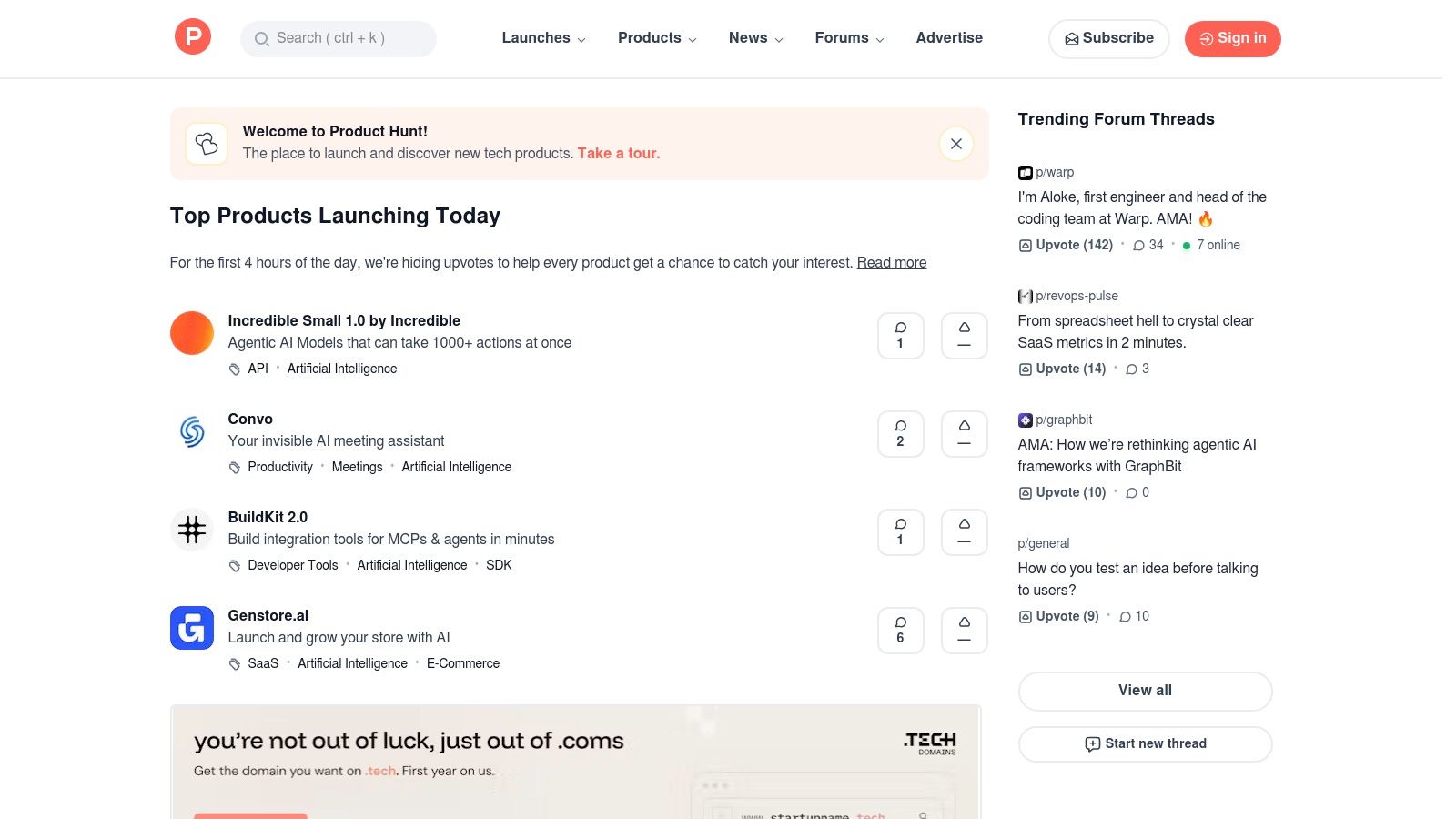
Task: Click the View all threads button
Action: click(1145, 691)
